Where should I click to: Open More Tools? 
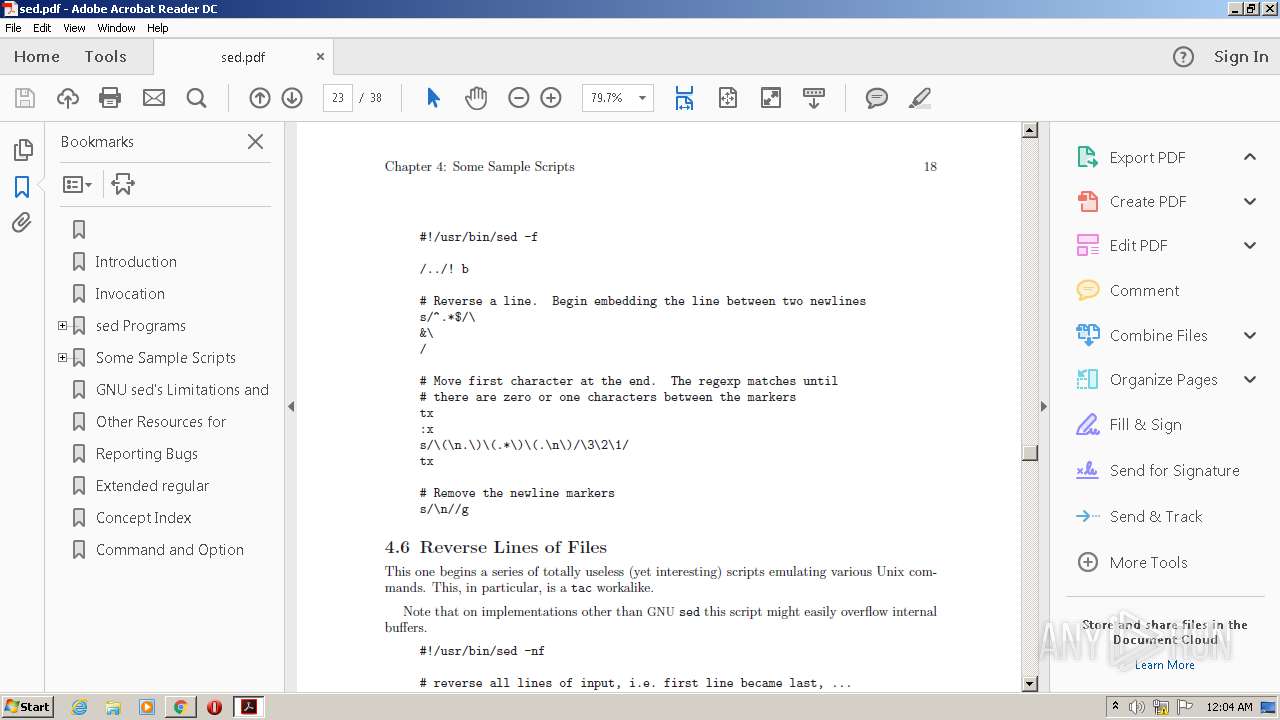pos(1148,563)
